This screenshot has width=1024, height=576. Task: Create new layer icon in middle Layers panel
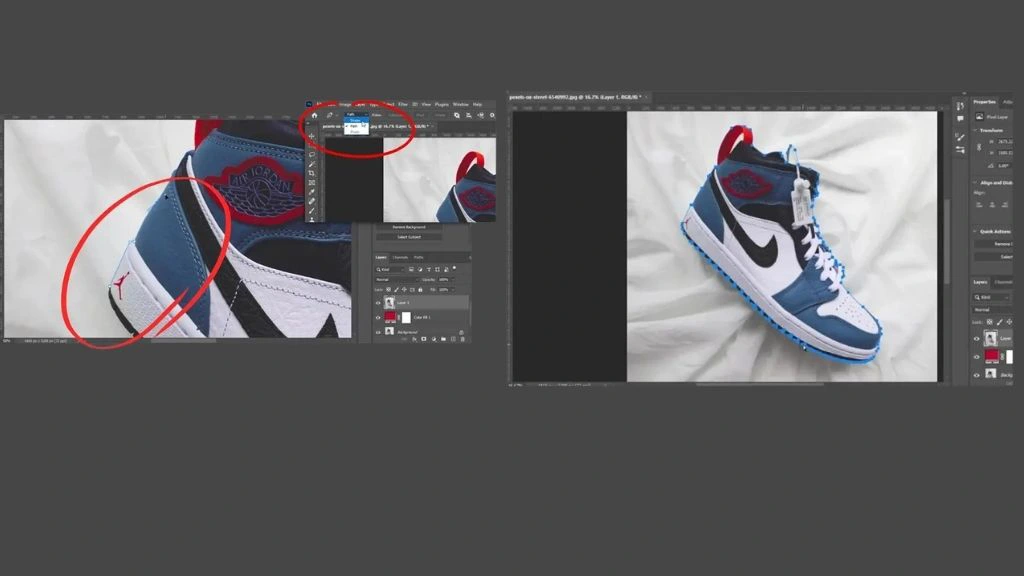click(x=453, y=339)
